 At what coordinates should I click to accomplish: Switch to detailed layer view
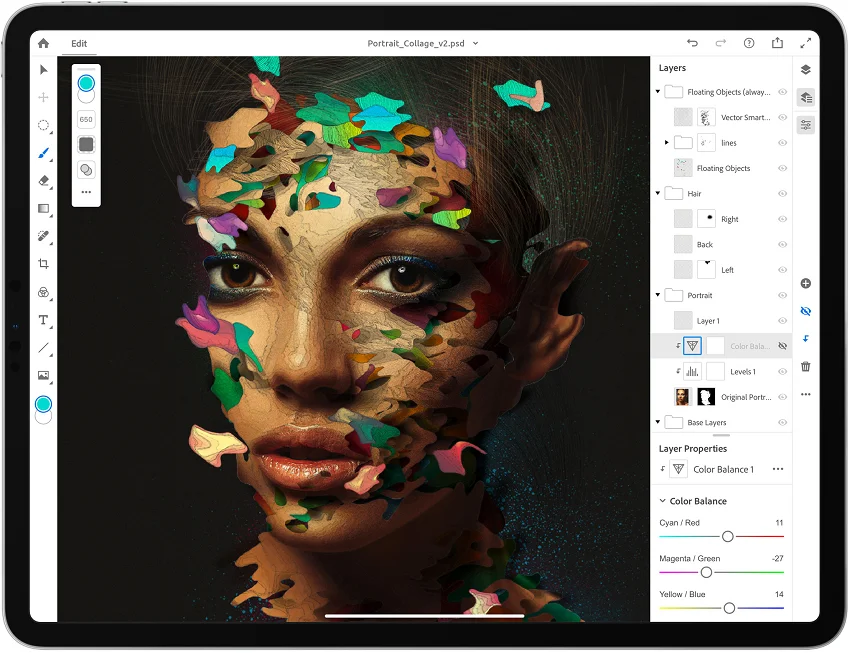point(806,98)
